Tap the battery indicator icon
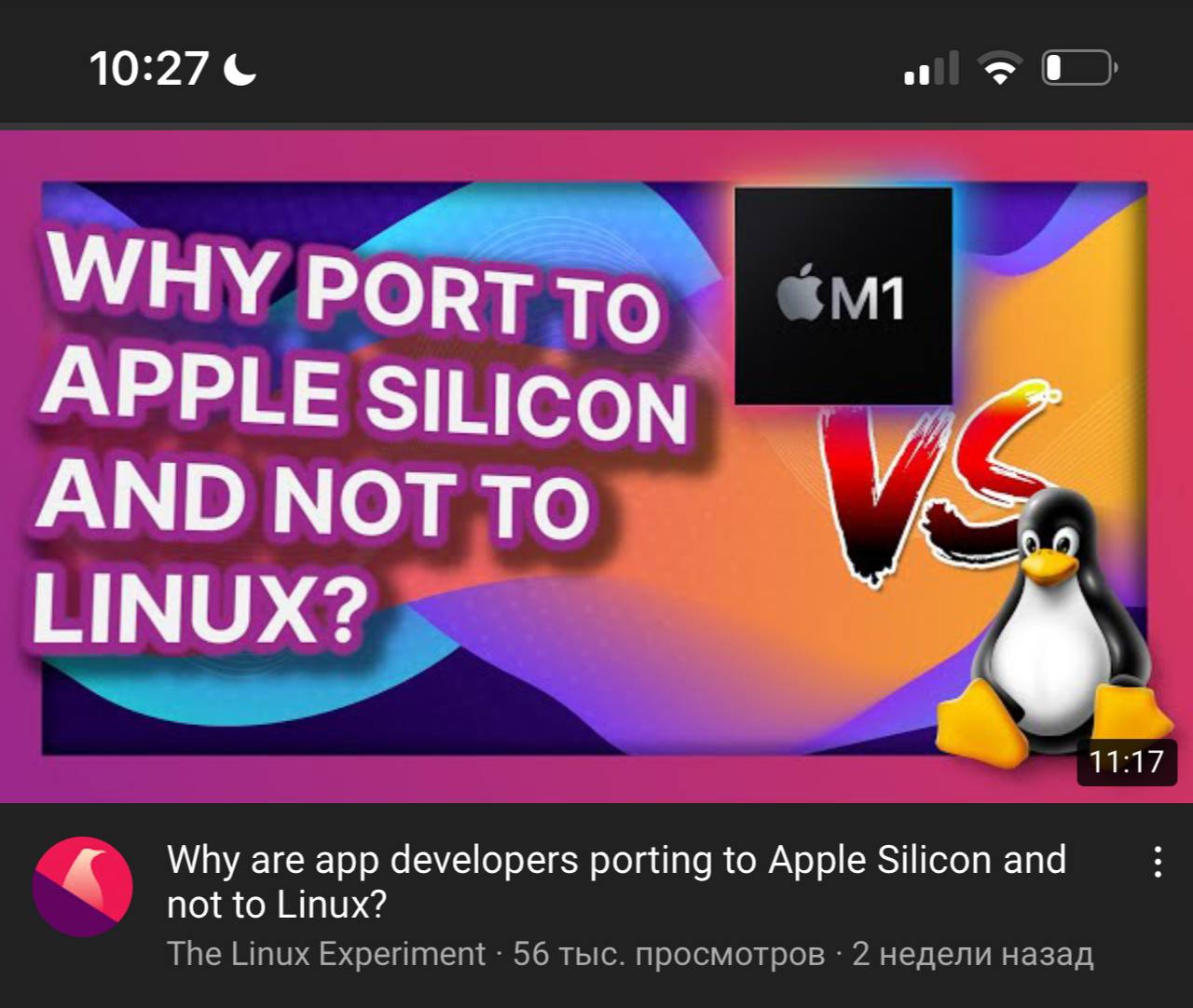The width and height of the screenshot is (1193, 1008). click(x=1079, y=68)
